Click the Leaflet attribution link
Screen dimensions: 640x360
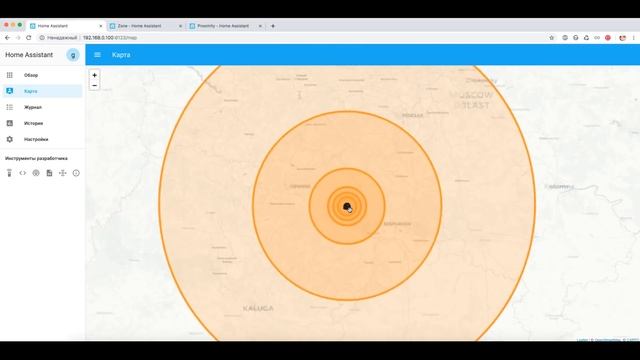pyautogui.click(x=582, y=340)
